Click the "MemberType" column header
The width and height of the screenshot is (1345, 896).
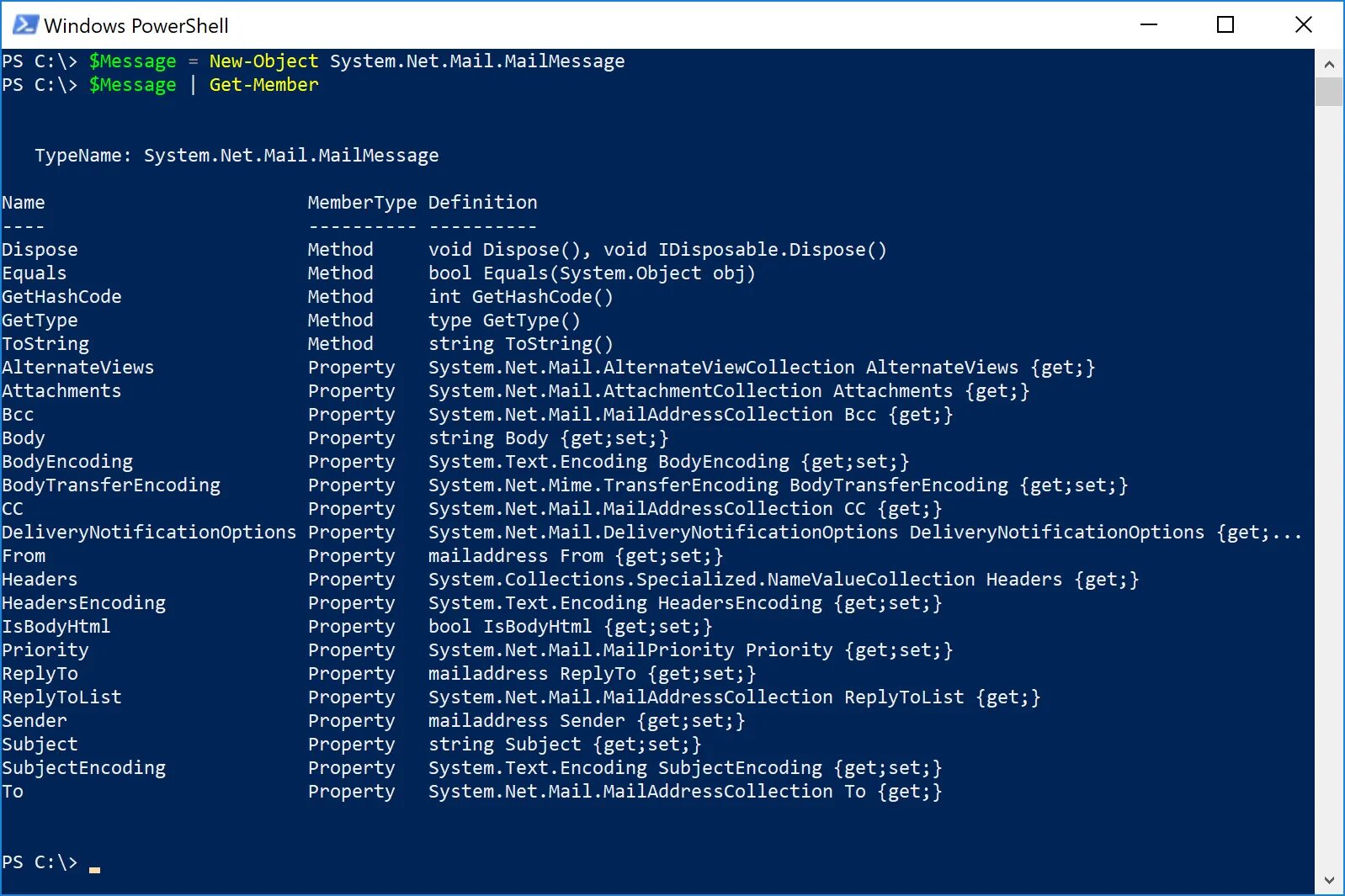(362, 203)
